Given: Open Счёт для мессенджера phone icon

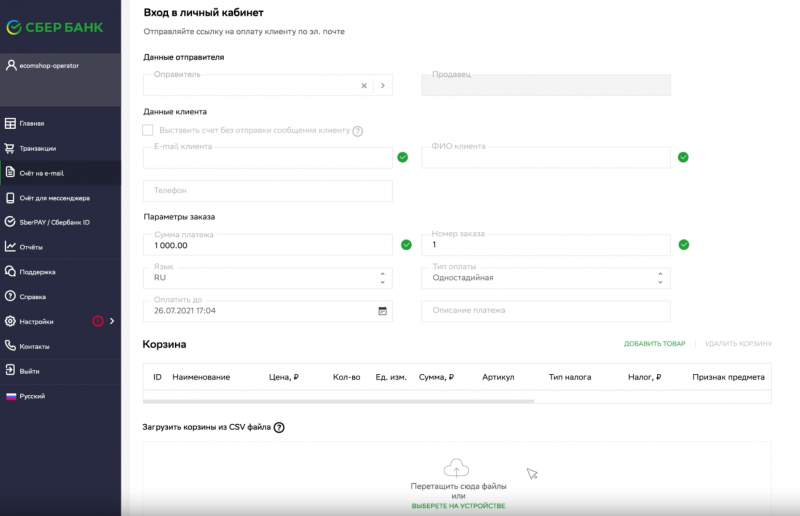Looking at the screenshot, I should tap(10, 198).
